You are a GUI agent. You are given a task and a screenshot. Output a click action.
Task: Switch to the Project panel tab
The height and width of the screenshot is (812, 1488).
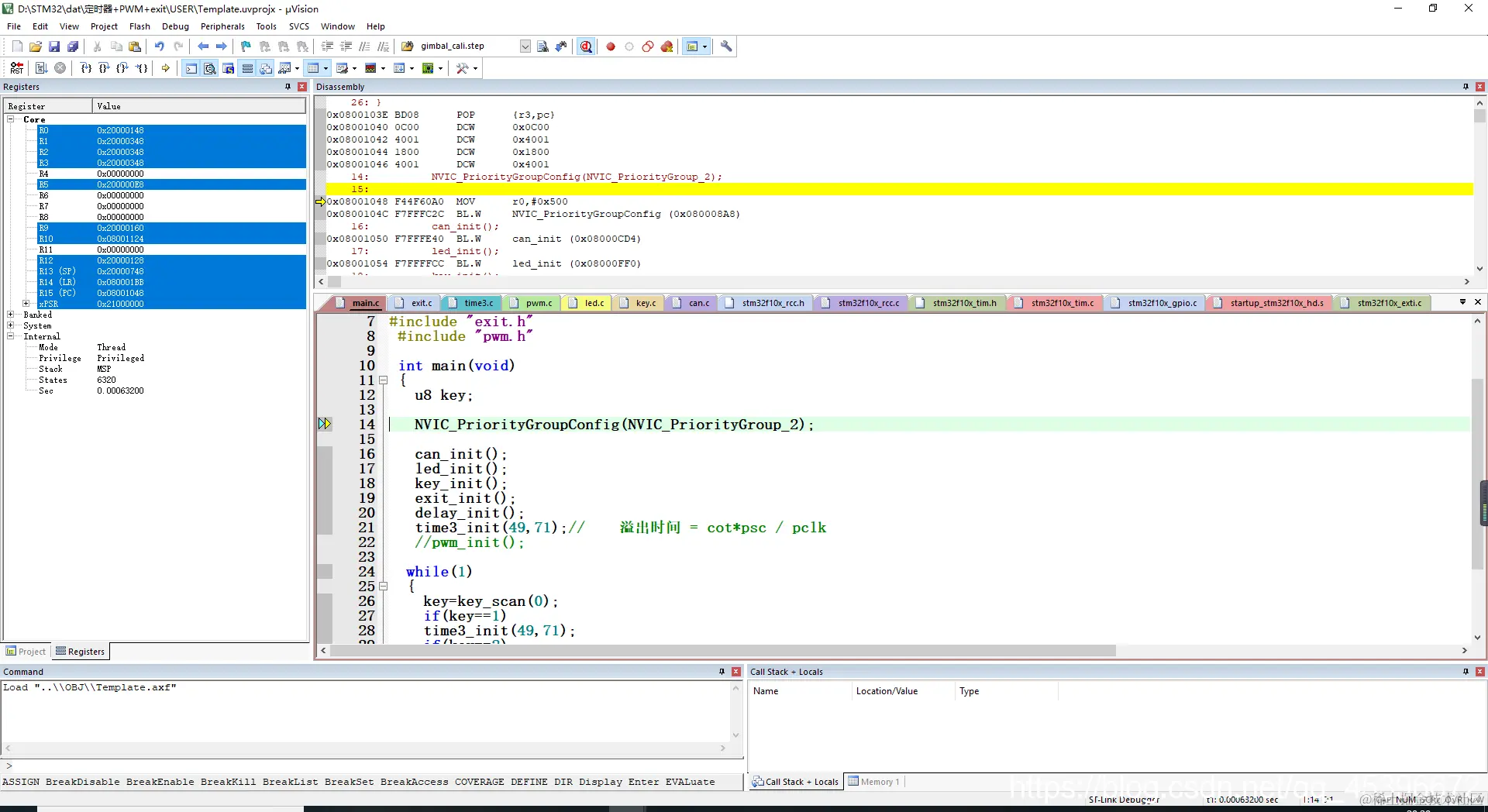click(x=26, y=652)
